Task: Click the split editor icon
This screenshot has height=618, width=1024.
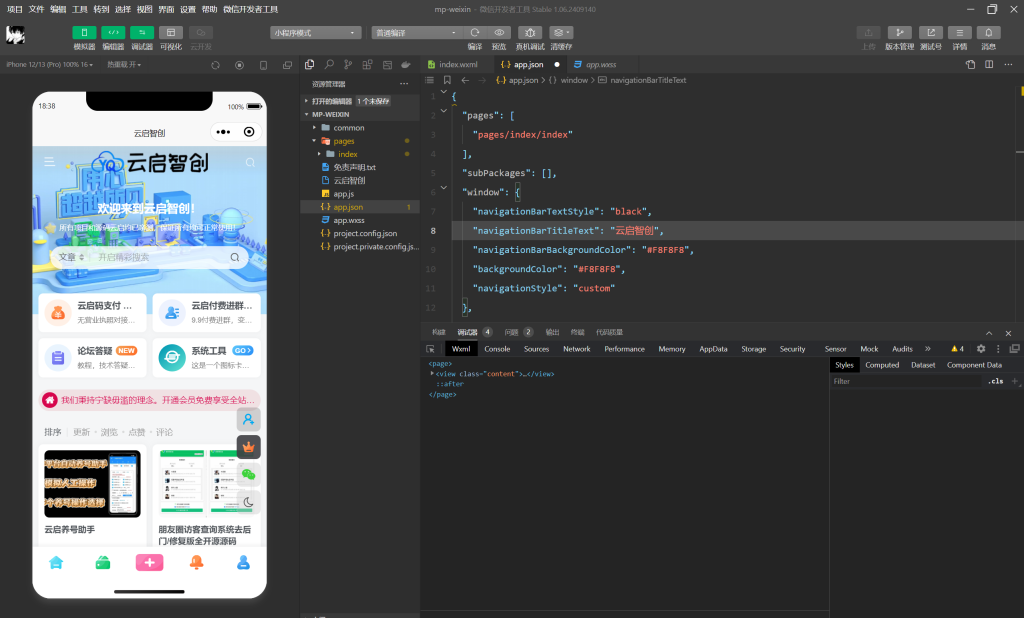Action: pos(989,65)
